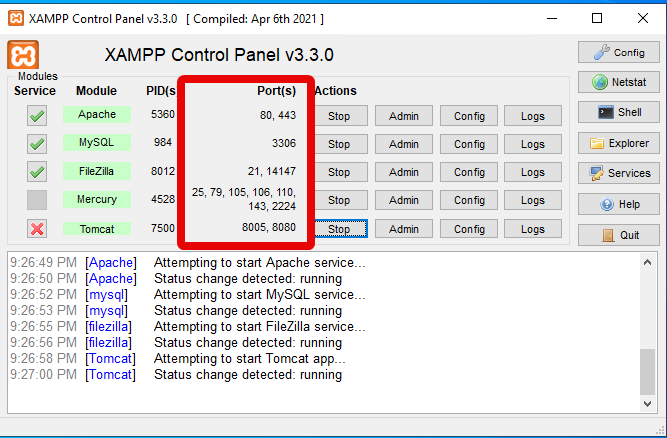667x438 pixels.
Task: Open FileZilla Admin
Action: click(404, 172)
